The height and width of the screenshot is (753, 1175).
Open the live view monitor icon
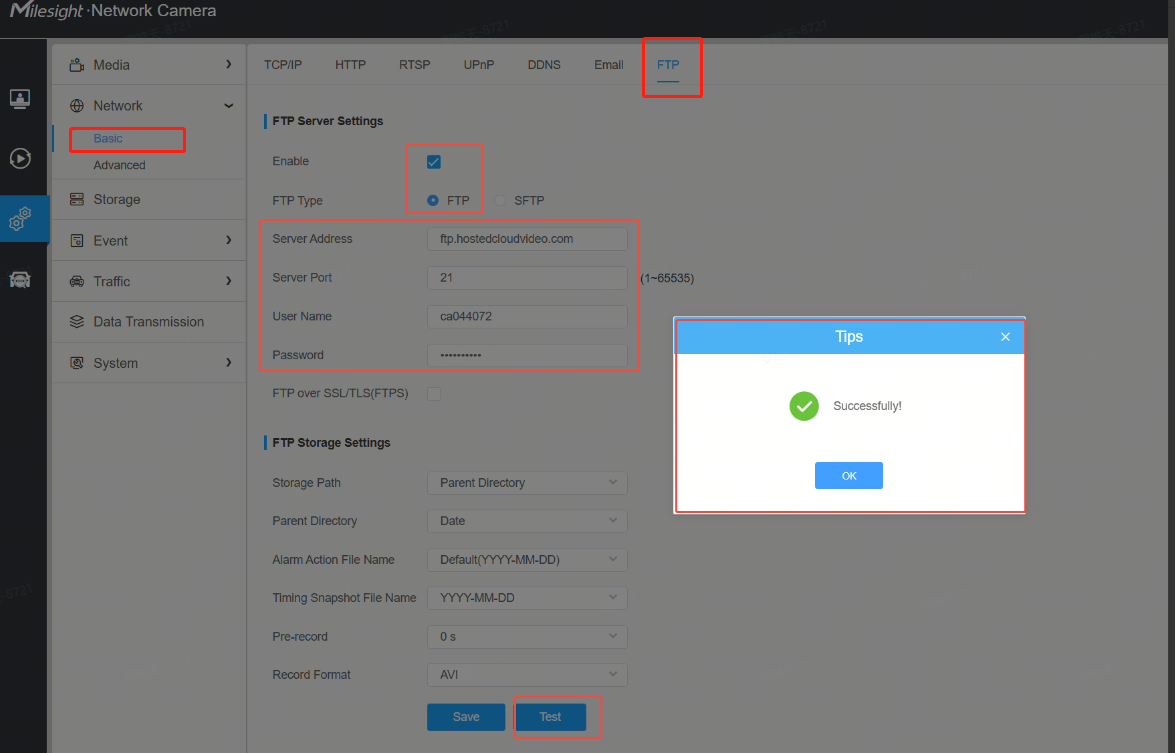click(x=19, y=98)
